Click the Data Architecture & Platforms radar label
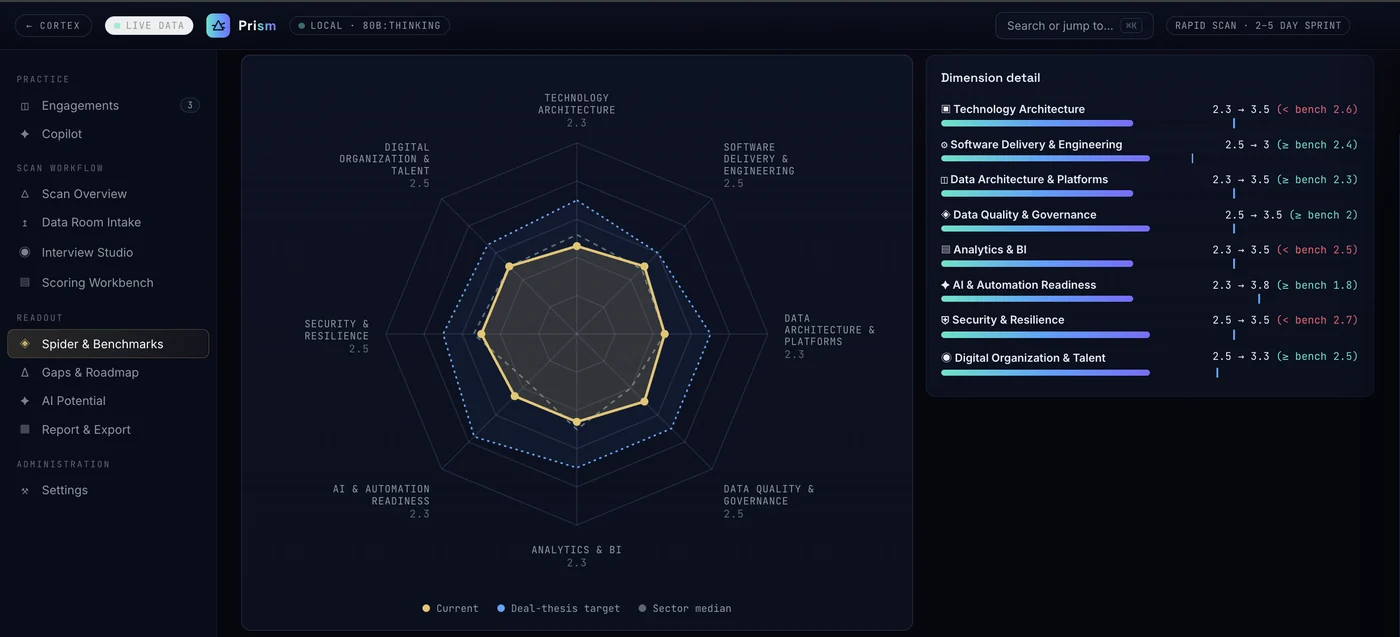Screen dimensions: 1400x637 point(829,336)
